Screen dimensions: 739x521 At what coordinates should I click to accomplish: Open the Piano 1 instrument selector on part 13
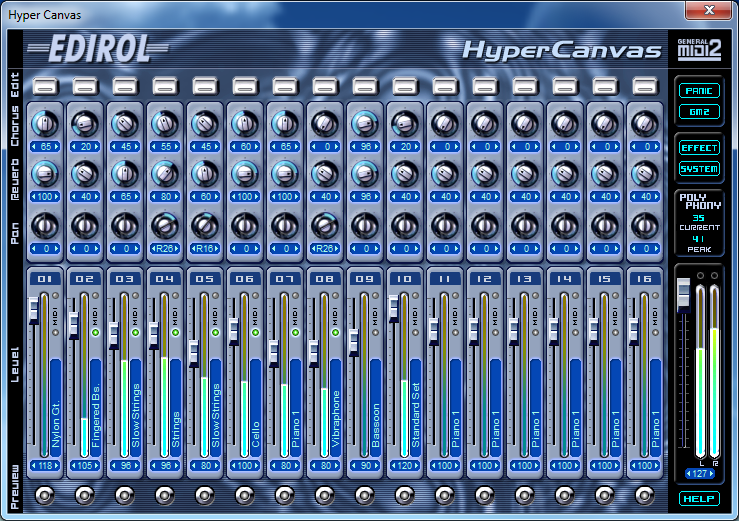[x=536, y=408]
